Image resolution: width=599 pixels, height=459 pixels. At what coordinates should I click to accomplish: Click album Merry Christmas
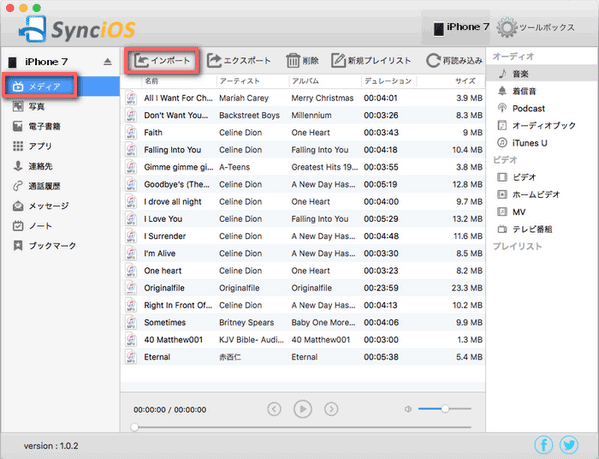tap(322, 98)
